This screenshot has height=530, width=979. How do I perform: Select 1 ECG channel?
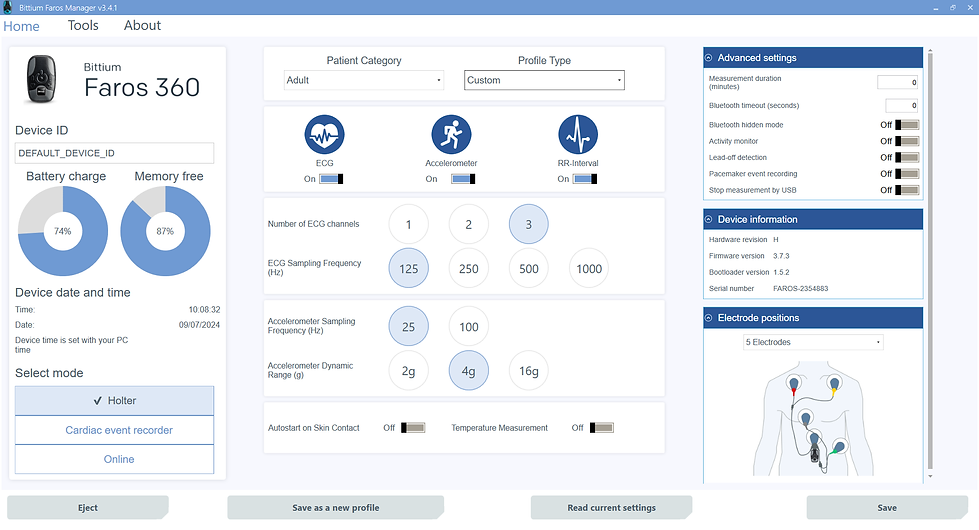click(x=408, y=224)
